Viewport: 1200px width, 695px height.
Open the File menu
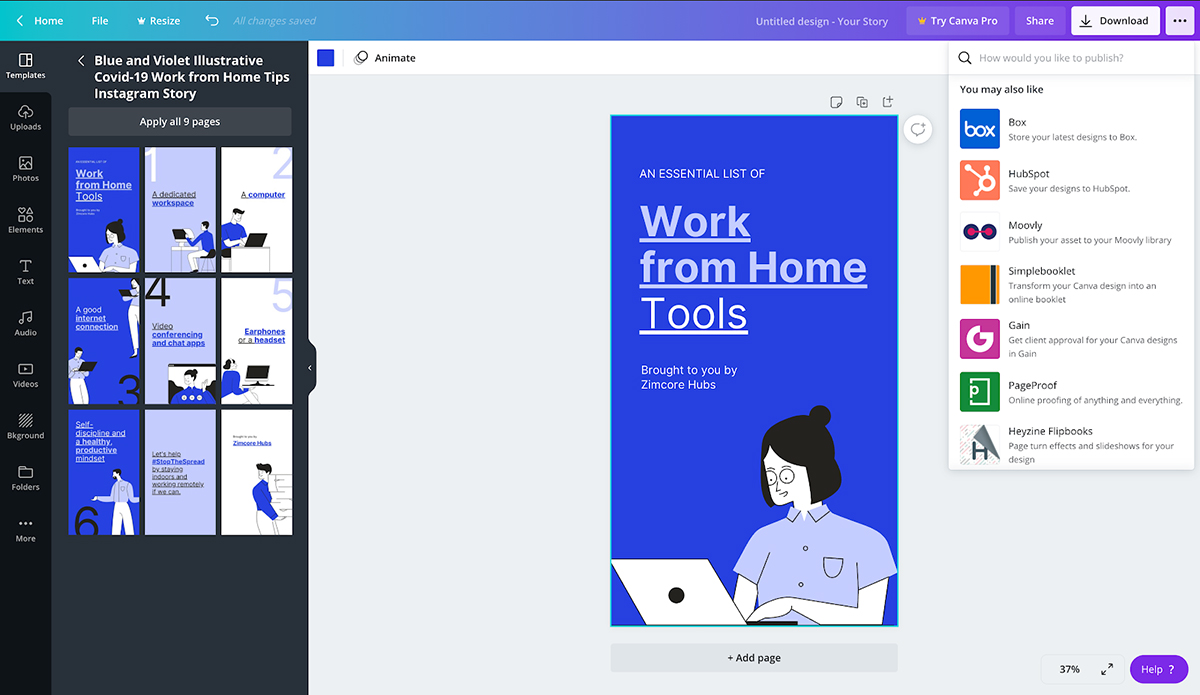click(100, 20)
